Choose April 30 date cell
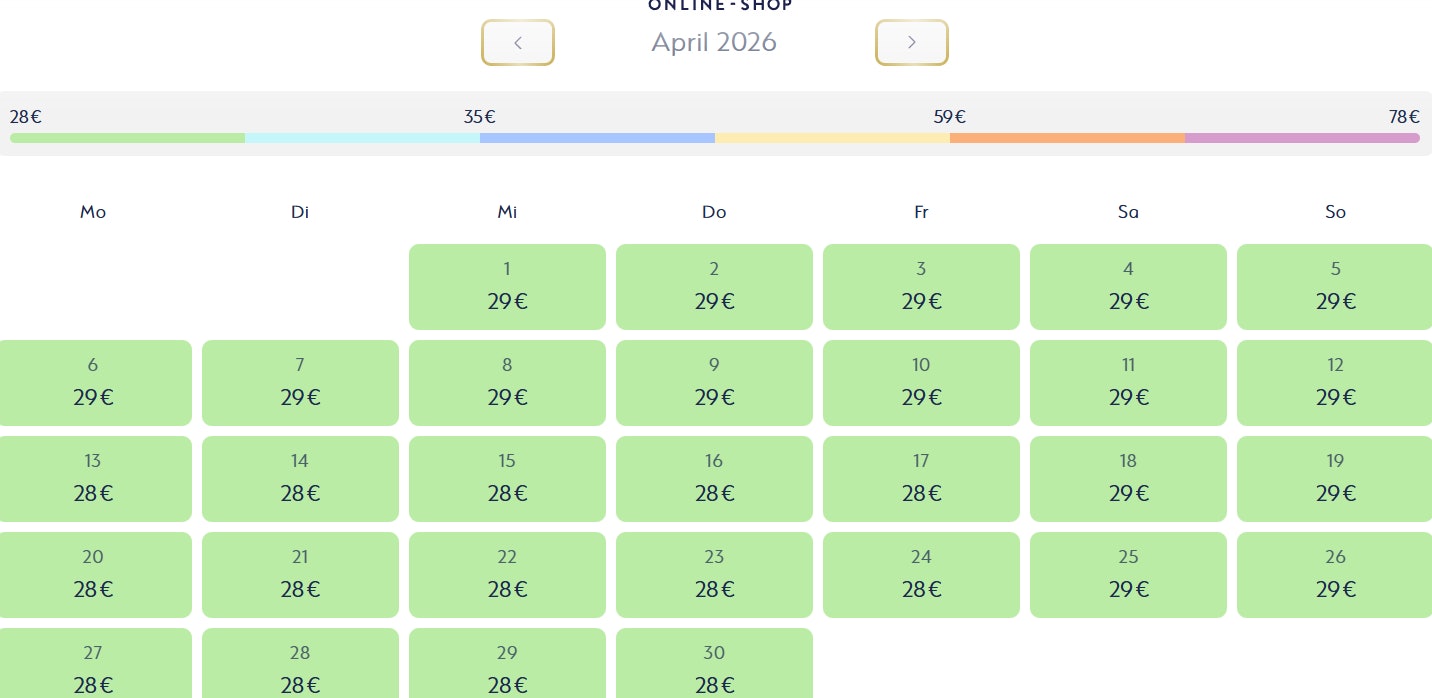The image size is (1432, 698). tap(714, 664)
